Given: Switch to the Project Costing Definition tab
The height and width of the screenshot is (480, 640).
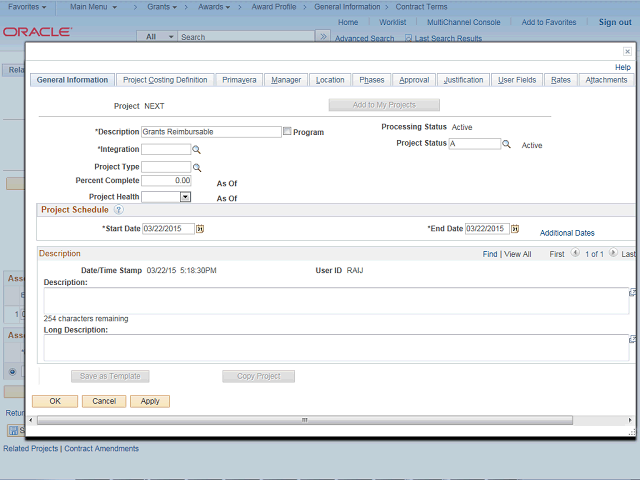Looking at the screenshot, I should 164,80.
